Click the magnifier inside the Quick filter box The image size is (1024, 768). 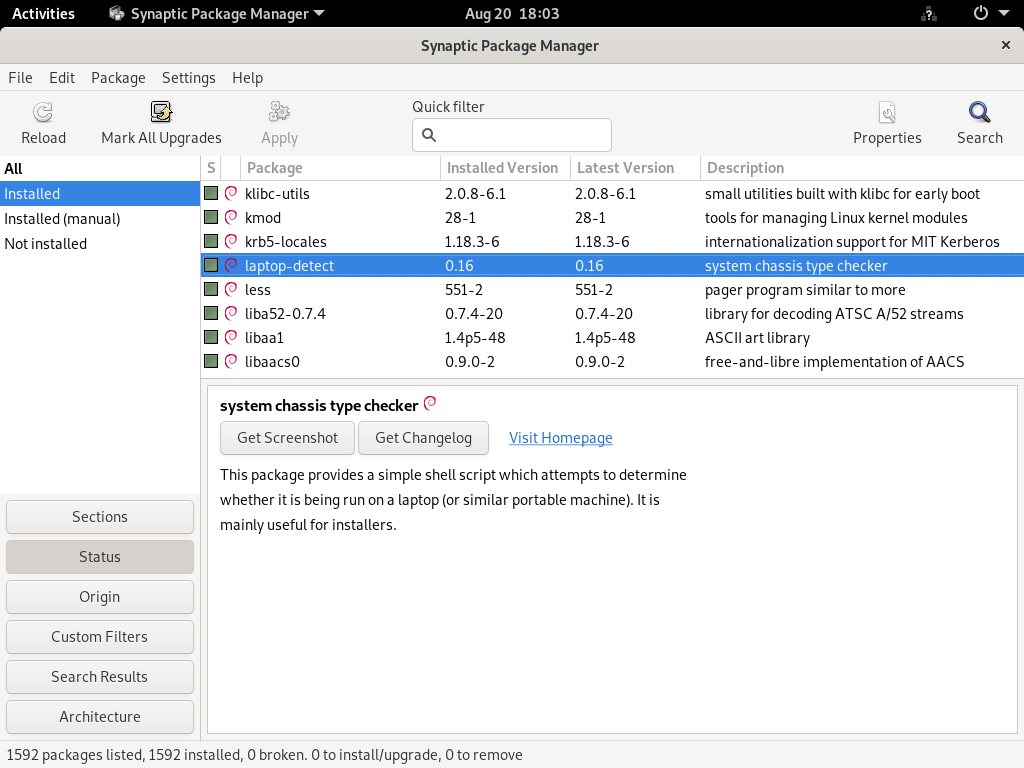429,135
